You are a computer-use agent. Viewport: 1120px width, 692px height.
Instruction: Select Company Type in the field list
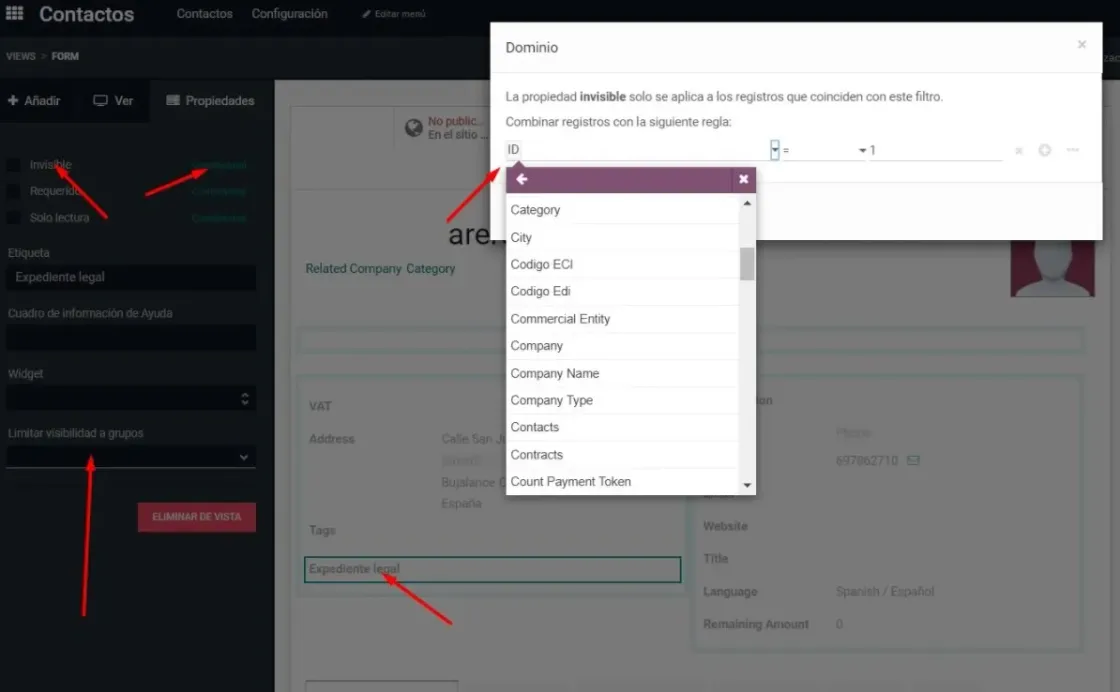coord(622,400)
